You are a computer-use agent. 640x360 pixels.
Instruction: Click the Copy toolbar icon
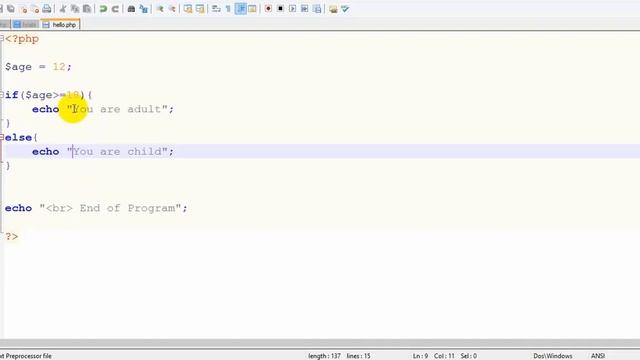pyautogui.click(x=75, y=9)
